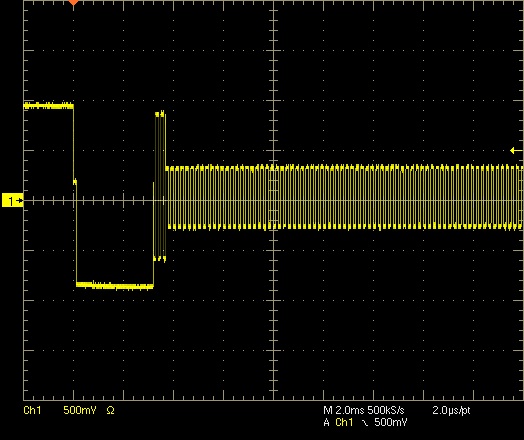Click the 500mV vertical scale readout
524x440 pixels.
point(80,410)
